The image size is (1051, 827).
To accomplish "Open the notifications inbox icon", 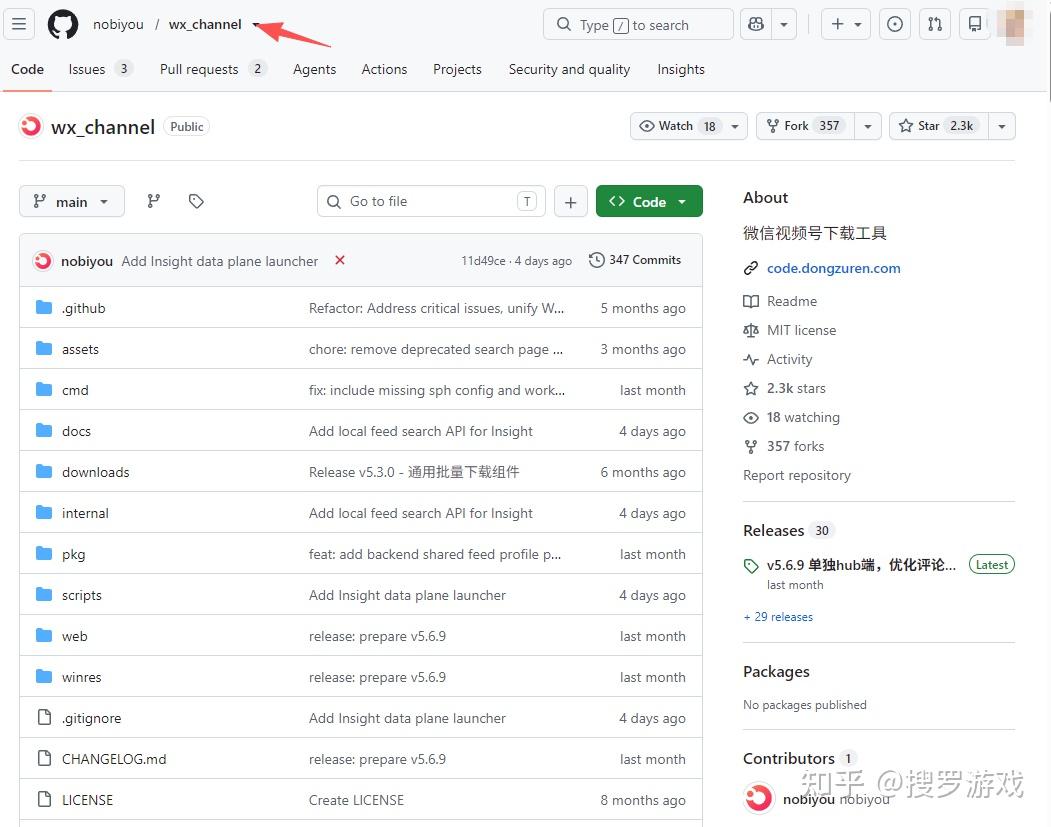I will pos(975,25).
